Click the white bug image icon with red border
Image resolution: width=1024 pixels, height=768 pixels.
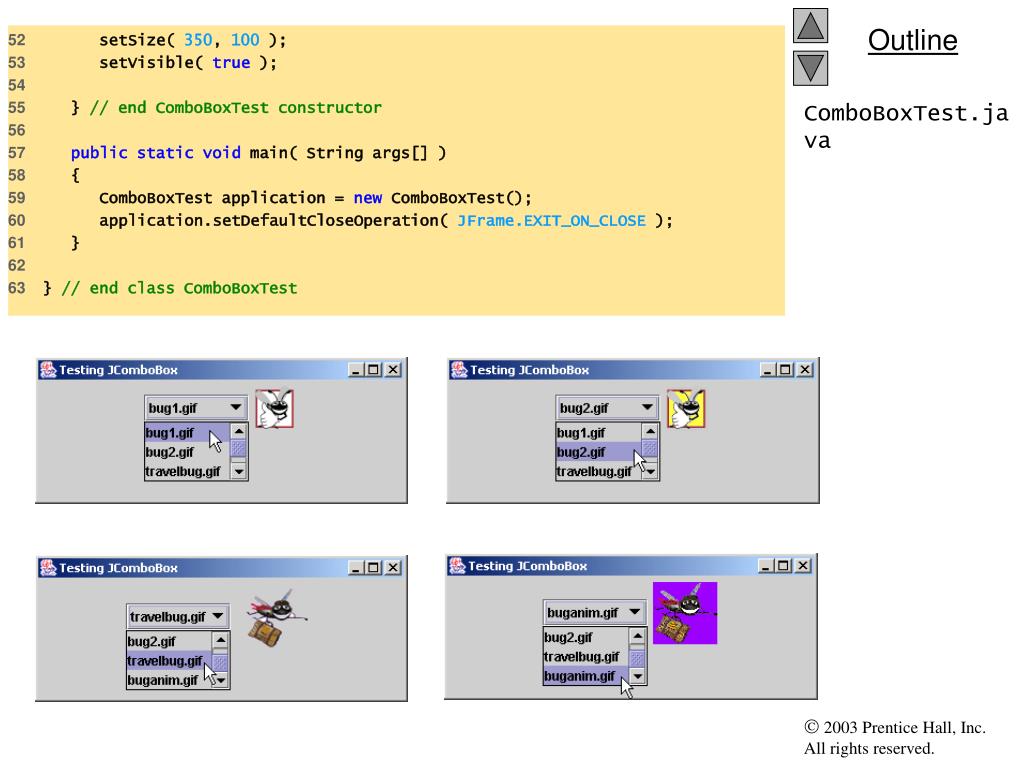pyautogui.click(x=274, y=409)
